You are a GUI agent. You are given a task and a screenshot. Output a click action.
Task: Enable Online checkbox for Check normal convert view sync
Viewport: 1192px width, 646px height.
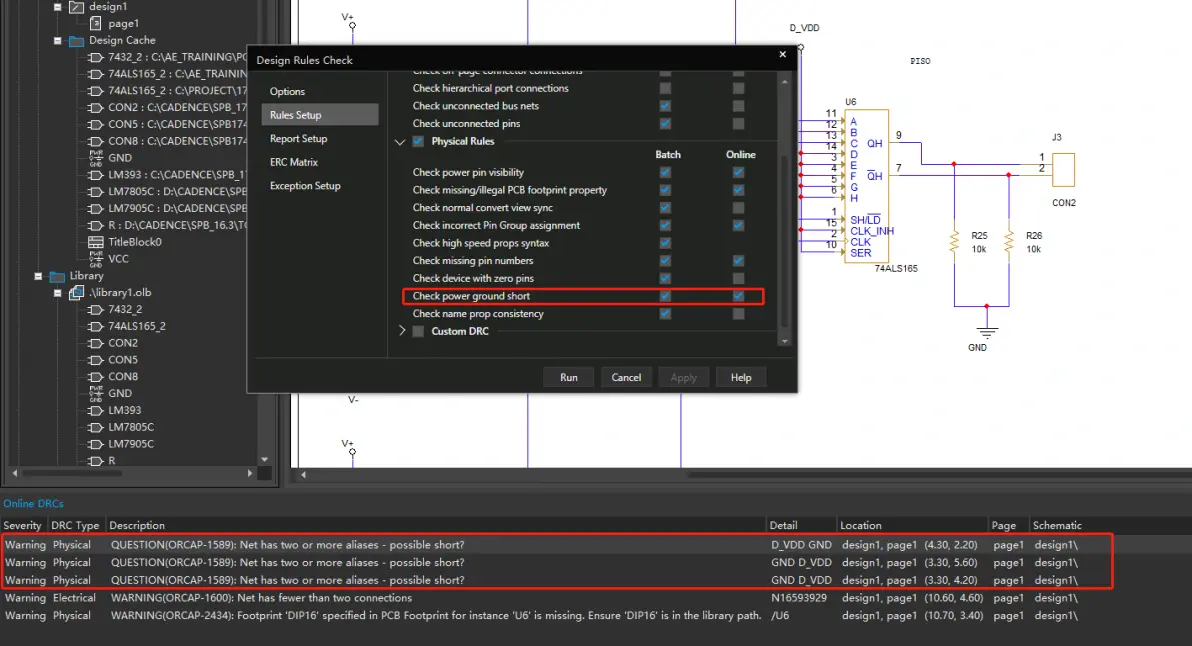point(738,207)
